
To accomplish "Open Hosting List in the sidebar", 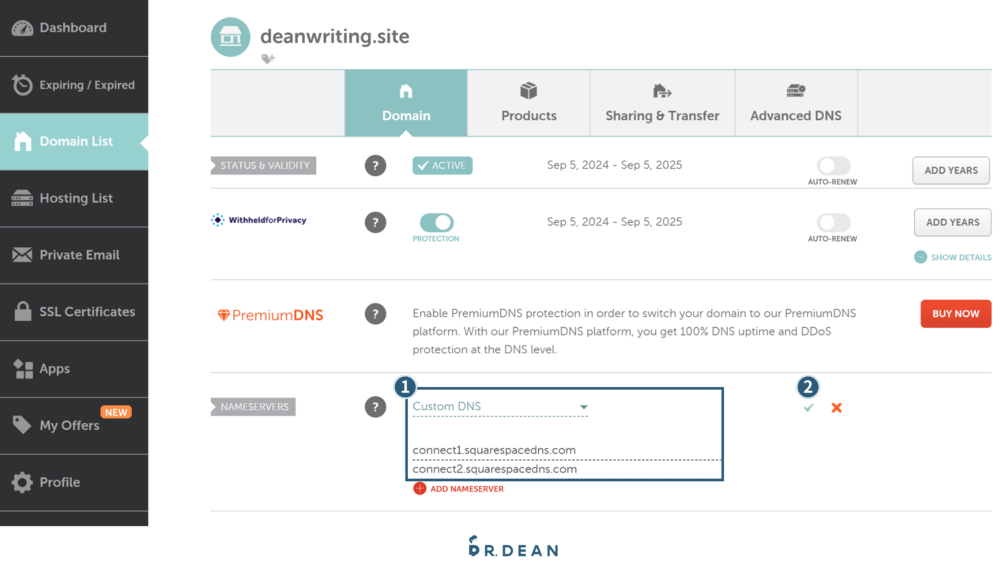I will click(x=75, y=198).
